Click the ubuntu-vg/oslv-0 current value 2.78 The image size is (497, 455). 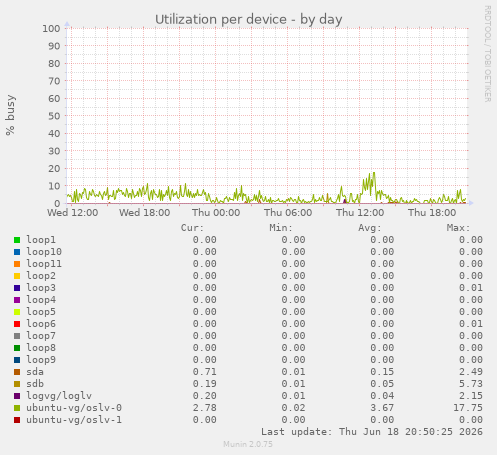205,408
